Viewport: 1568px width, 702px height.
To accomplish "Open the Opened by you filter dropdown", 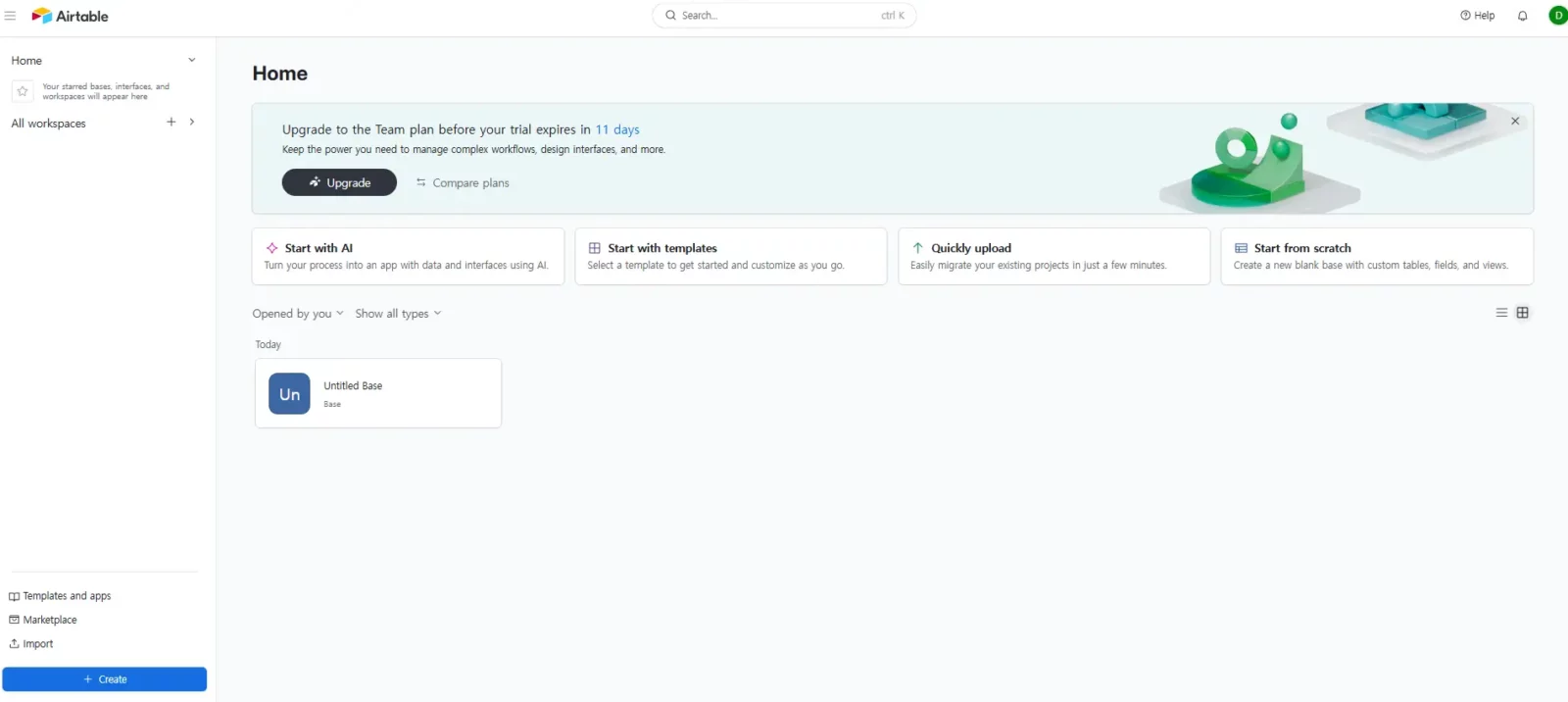I will click(298, 314).
